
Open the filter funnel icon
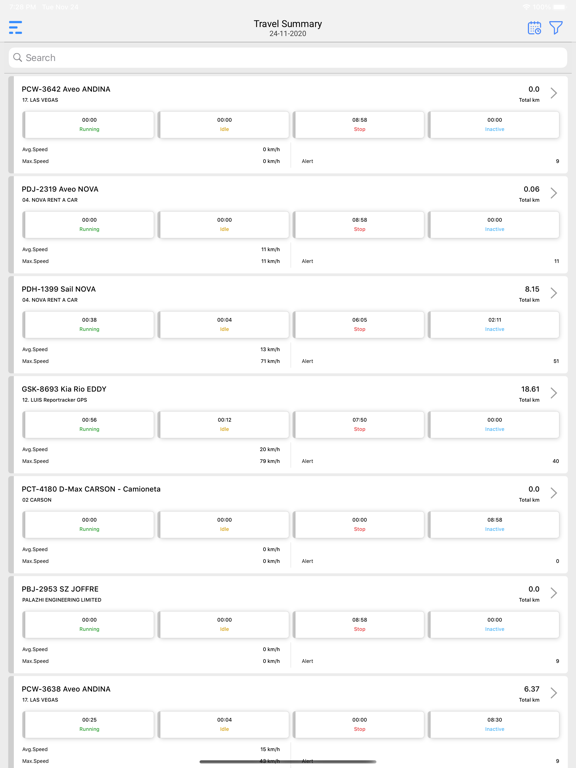pyautogui.click(x=556, y=28)
